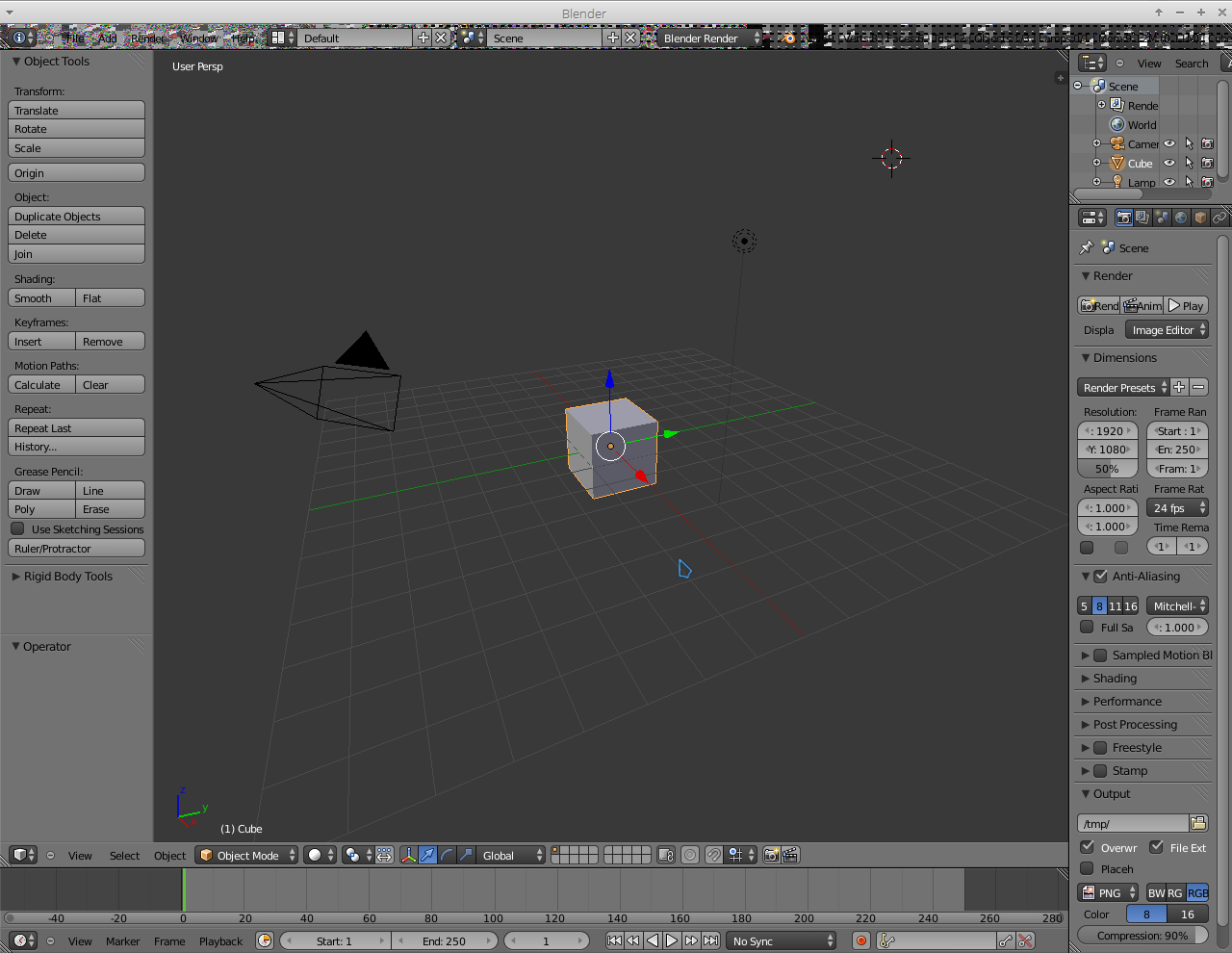Screen dimensions: 1232x953
Task: Pin the Scene properties context
Action: pos(1087,247)
